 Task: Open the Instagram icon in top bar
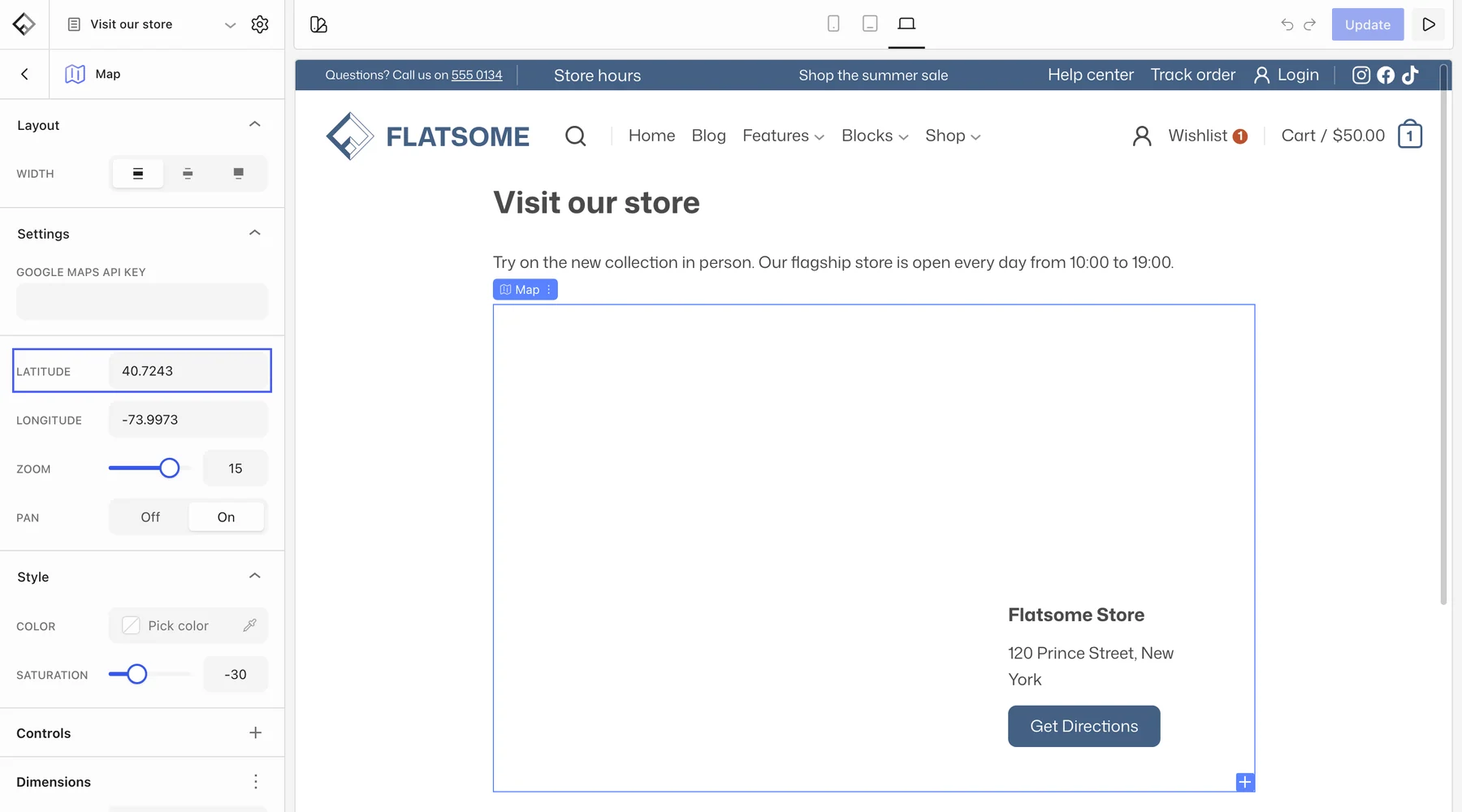click(1361, 75)
